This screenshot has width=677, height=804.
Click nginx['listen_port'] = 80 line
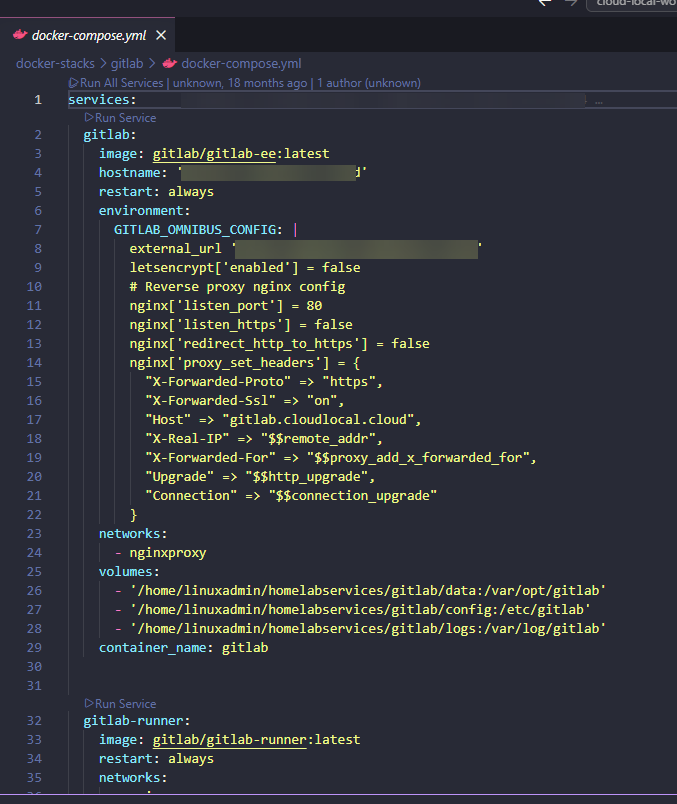(226, 306)
